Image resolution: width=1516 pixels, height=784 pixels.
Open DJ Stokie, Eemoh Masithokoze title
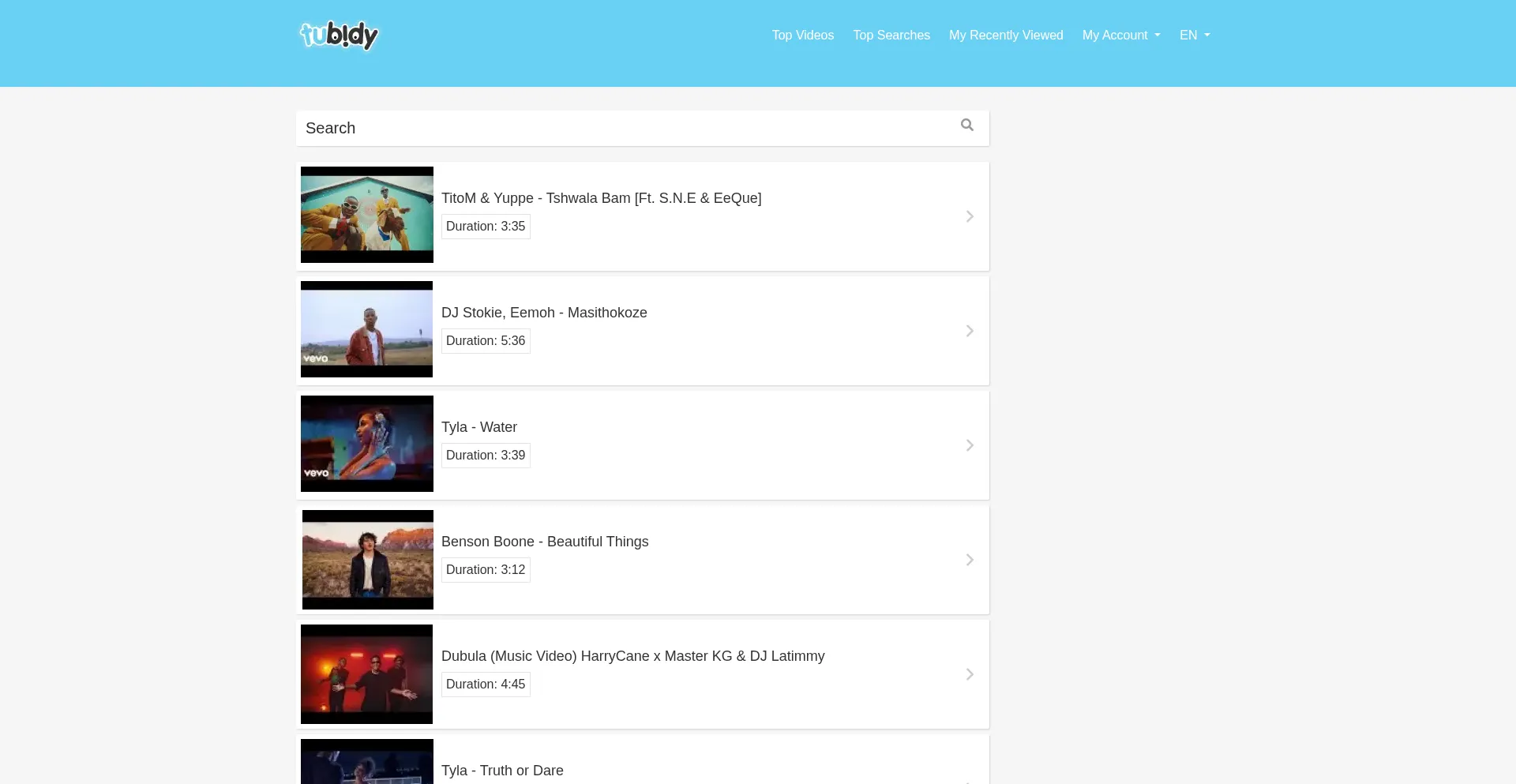tap(544, 313)
